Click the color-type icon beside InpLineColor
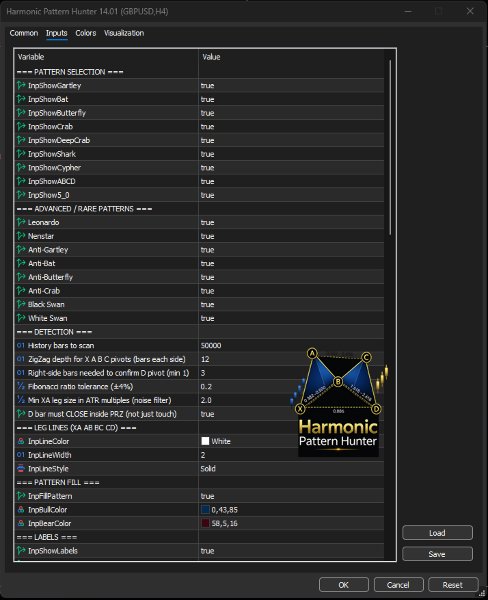The width and height of the screenshot is (488, 600). coord(21,441)
